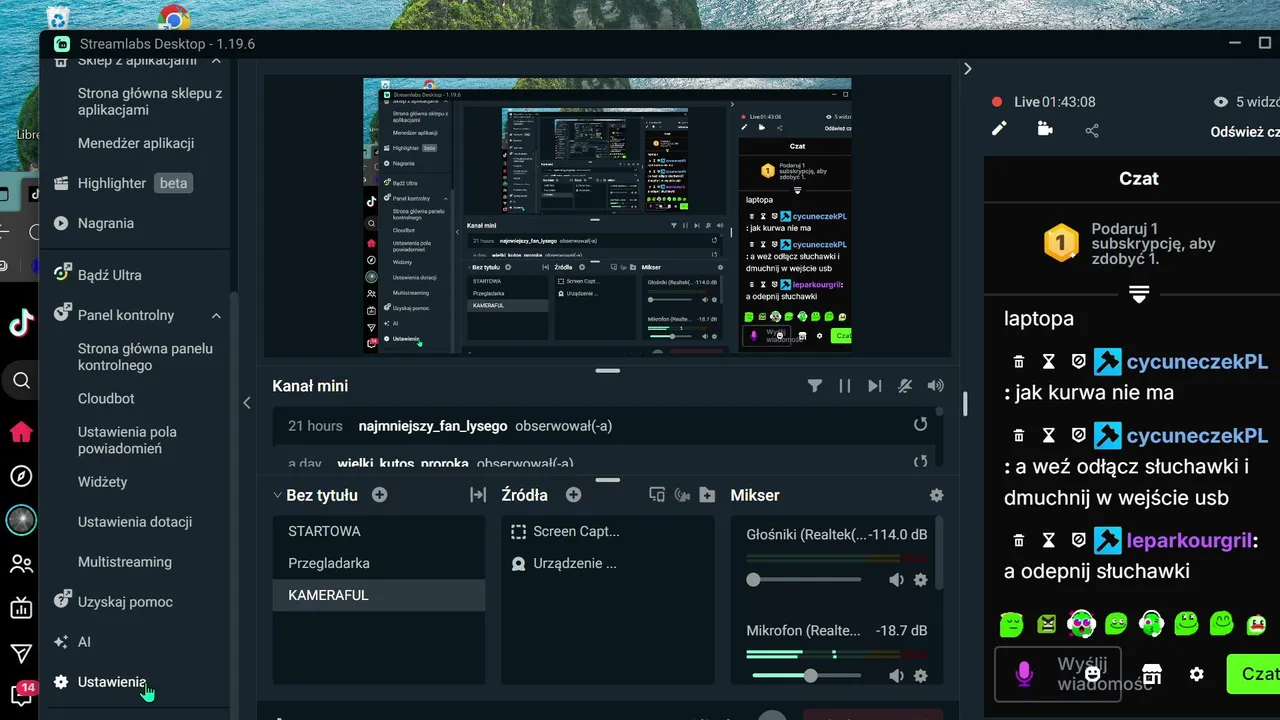Image resolution: width=1280 pixels, height=720 pixels.
Task: Delete the 'a odepnij słuchawki' message via trash icon
Action: [1018, 541]
